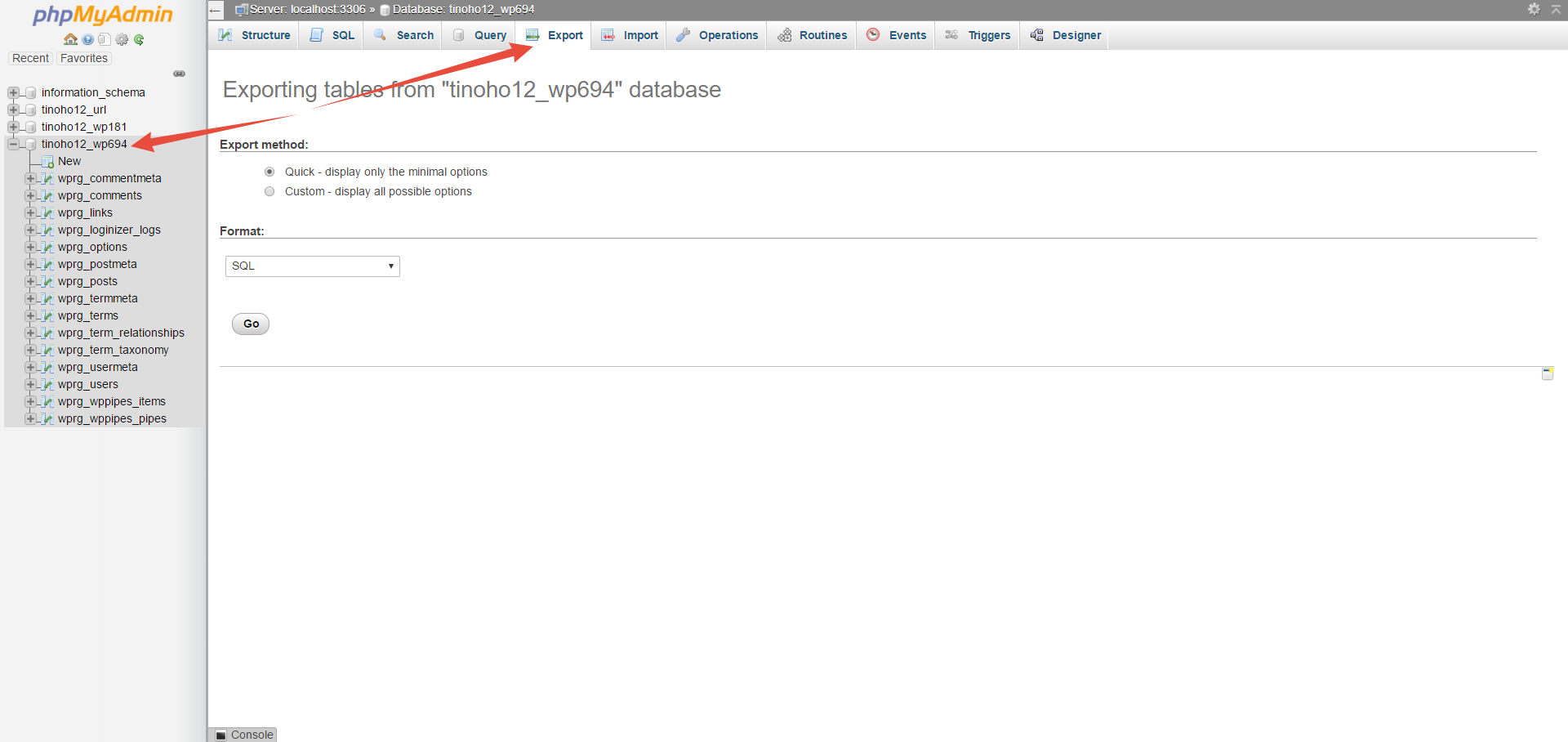Click the New database item link
Screen dimensions: 1568x742
[x=69, y=161]
